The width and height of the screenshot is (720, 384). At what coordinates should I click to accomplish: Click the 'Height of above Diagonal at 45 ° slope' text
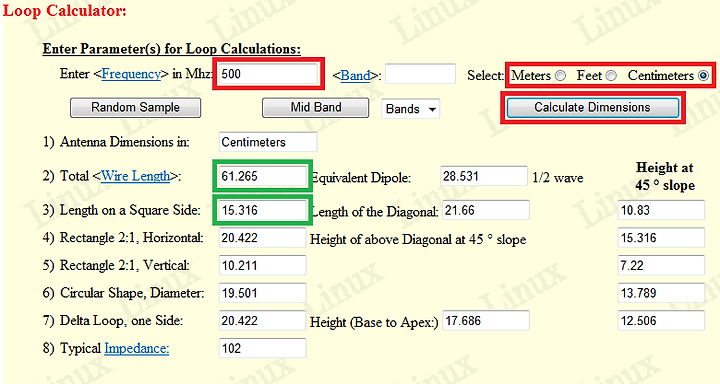(x=418, y=240)
